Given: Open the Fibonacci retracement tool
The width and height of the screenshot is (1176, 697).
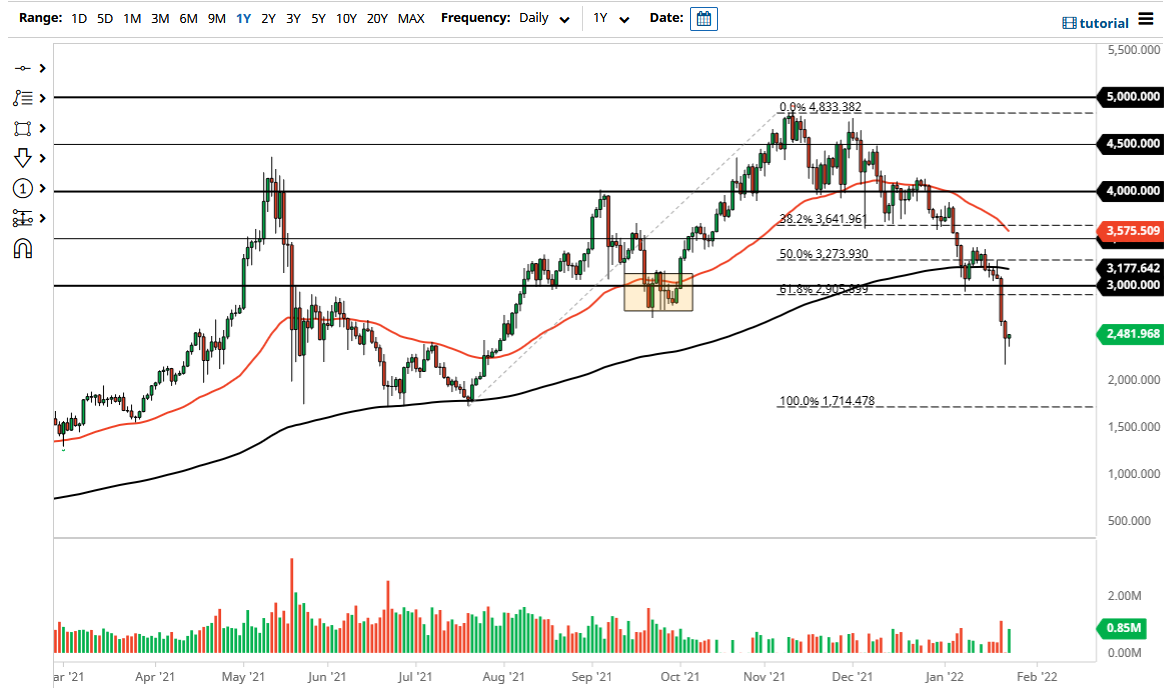Looking at the screenshot, I should [x=23, y=98].
